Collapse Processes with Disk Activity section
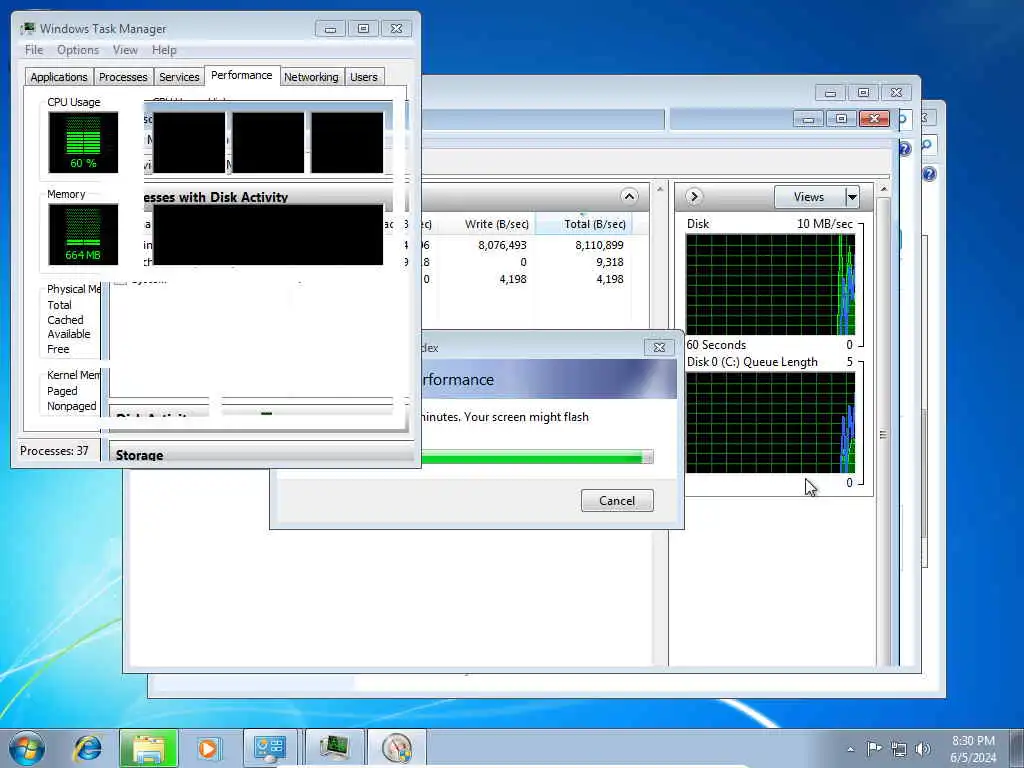This screenshot has width=1024, height=768. [x=629, y=197]
